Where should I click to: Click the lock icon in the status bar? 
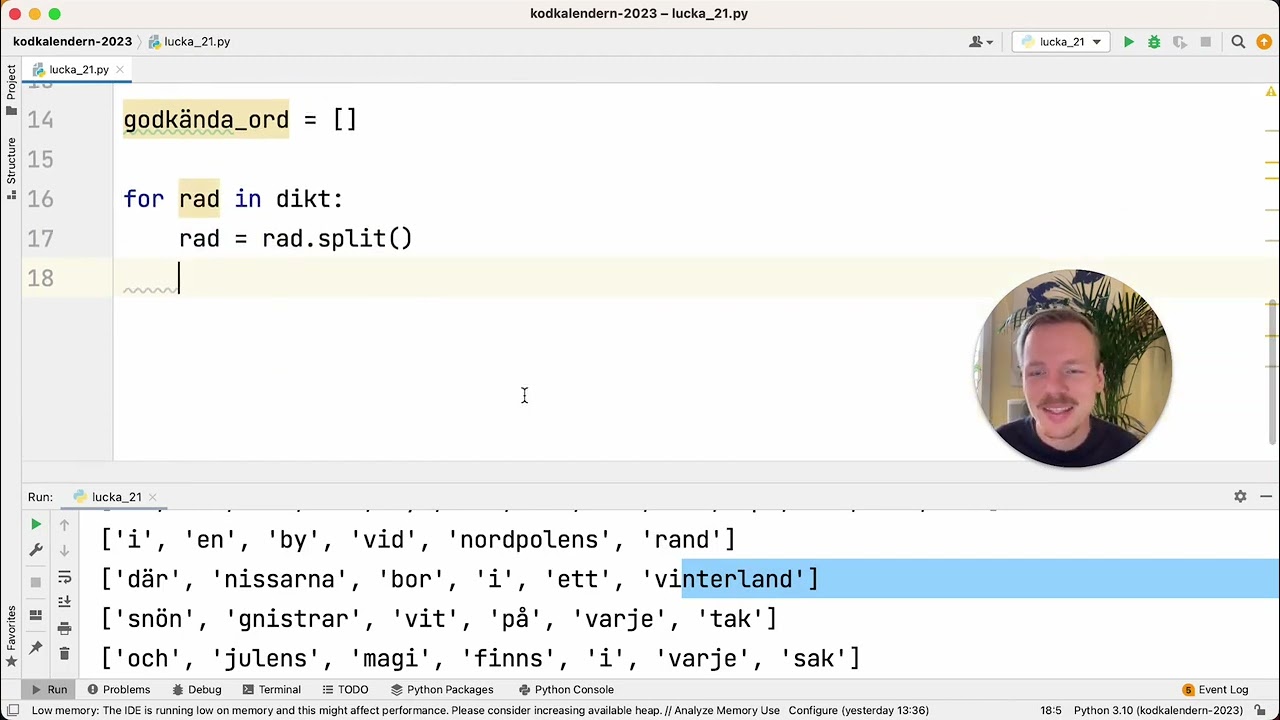1258,710
